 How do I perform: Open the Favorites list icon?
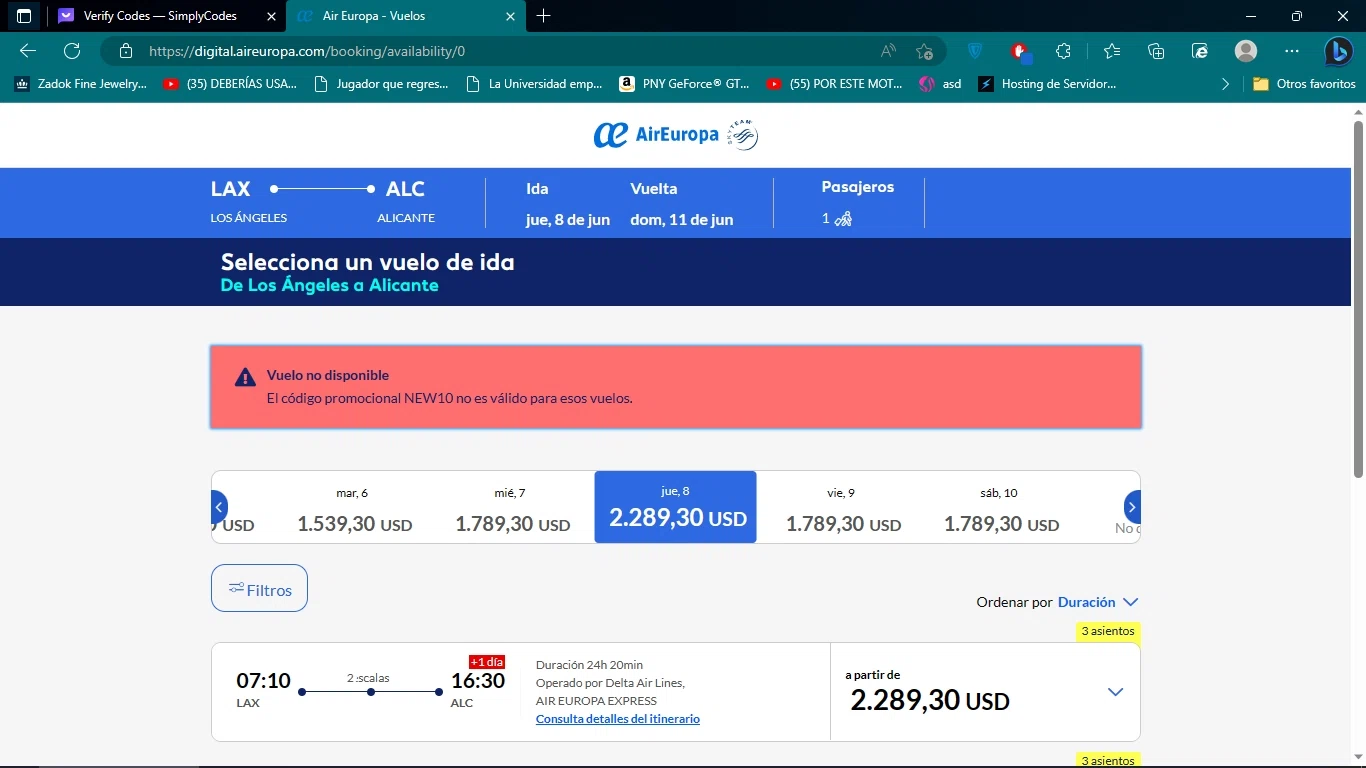[1112, 51]
